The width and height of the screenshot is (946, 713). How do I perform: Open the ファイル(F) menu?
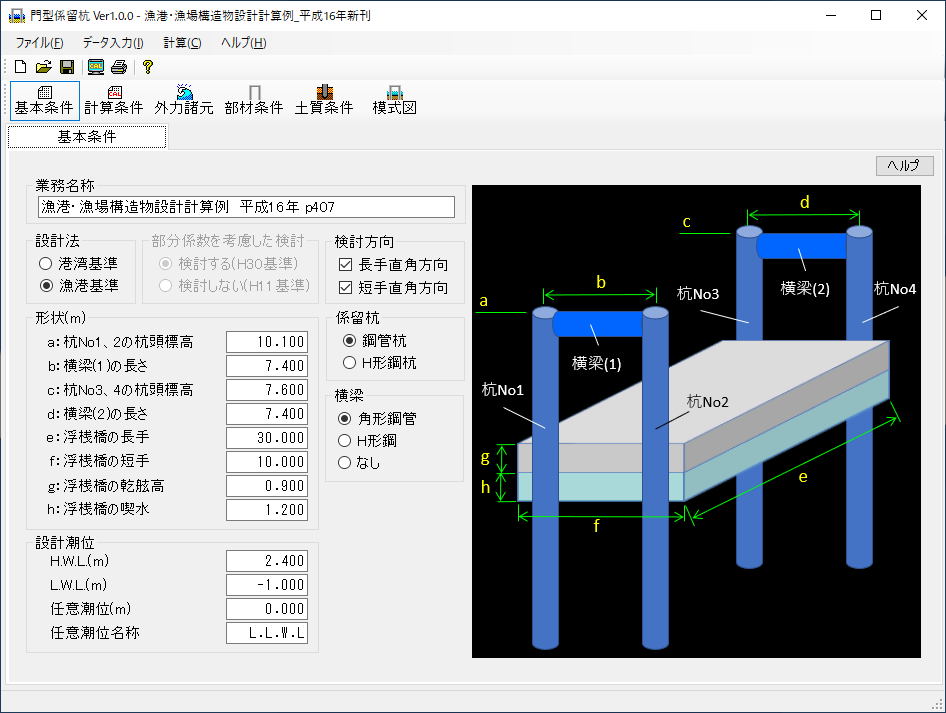coord(39,43)
